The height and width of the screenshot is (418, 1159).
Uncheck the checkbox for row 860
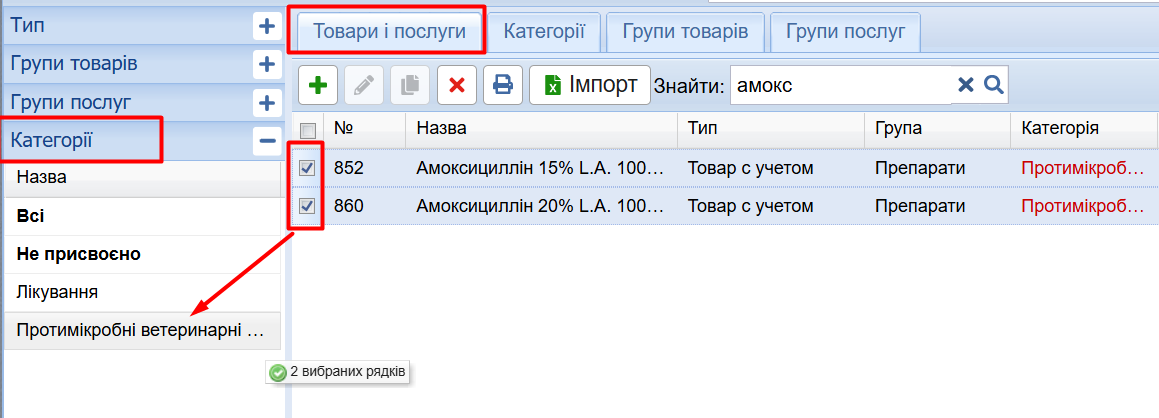308,206
